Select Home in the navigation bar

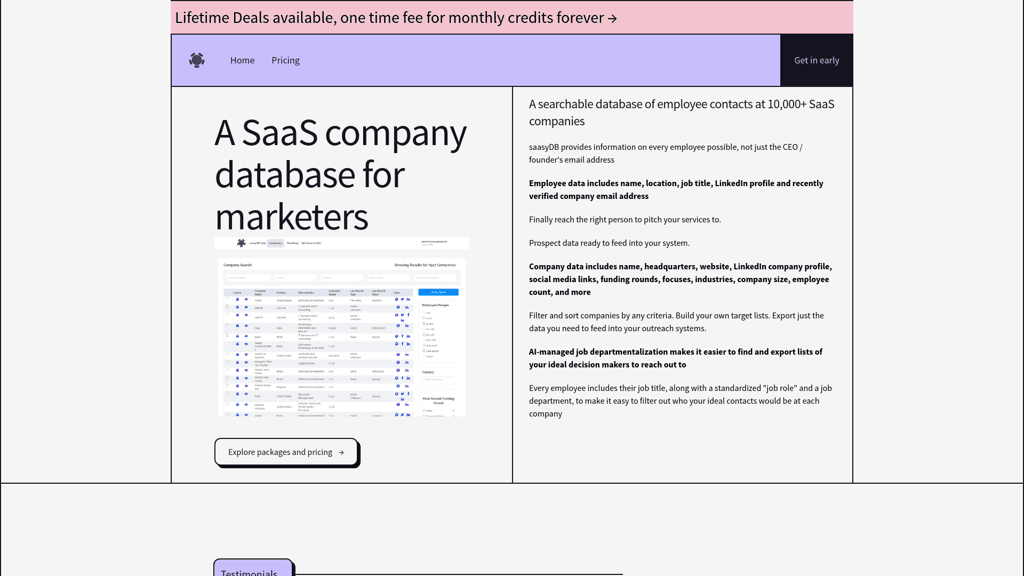pyautogui.click(x=242, y=60)
